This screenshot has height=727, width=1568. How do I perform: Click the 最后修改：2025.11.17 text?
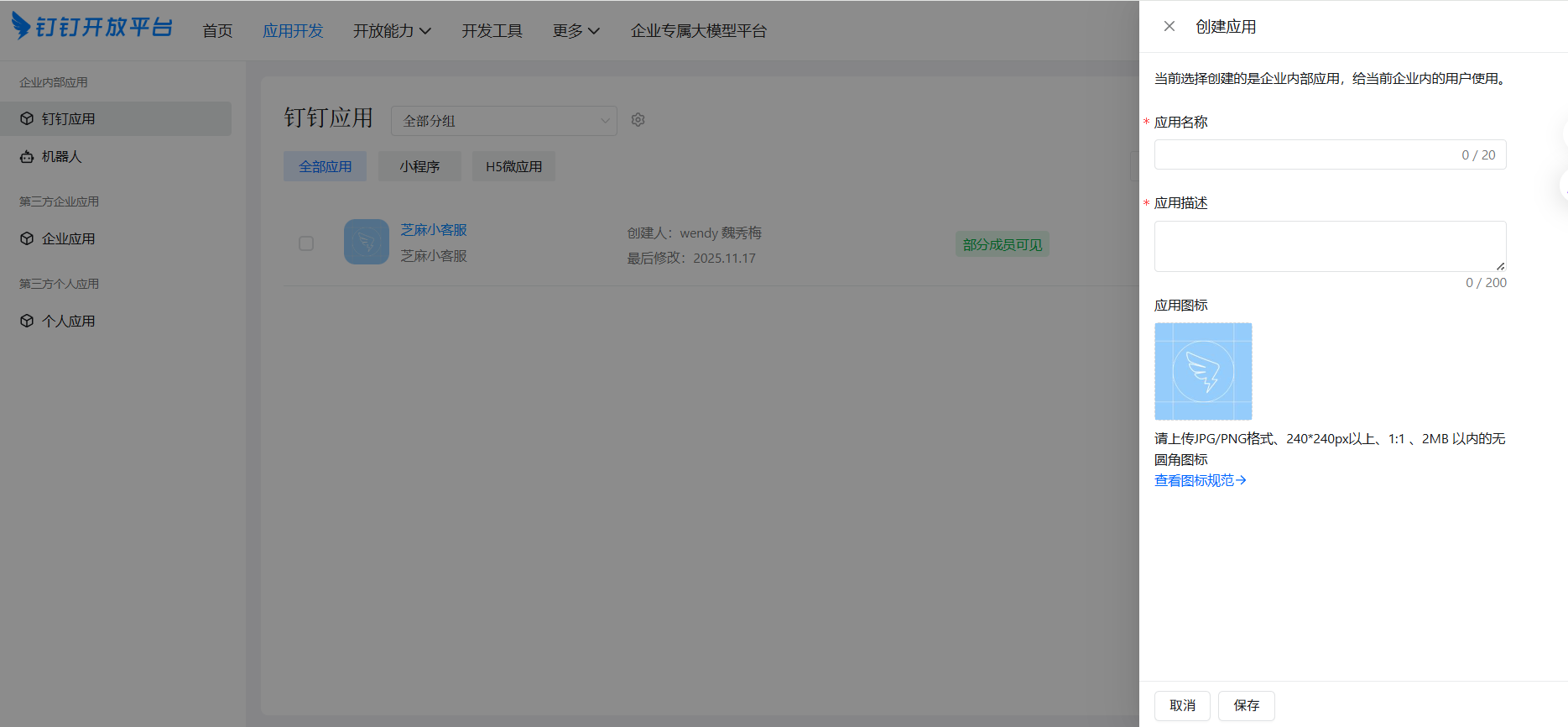[691, 258]
